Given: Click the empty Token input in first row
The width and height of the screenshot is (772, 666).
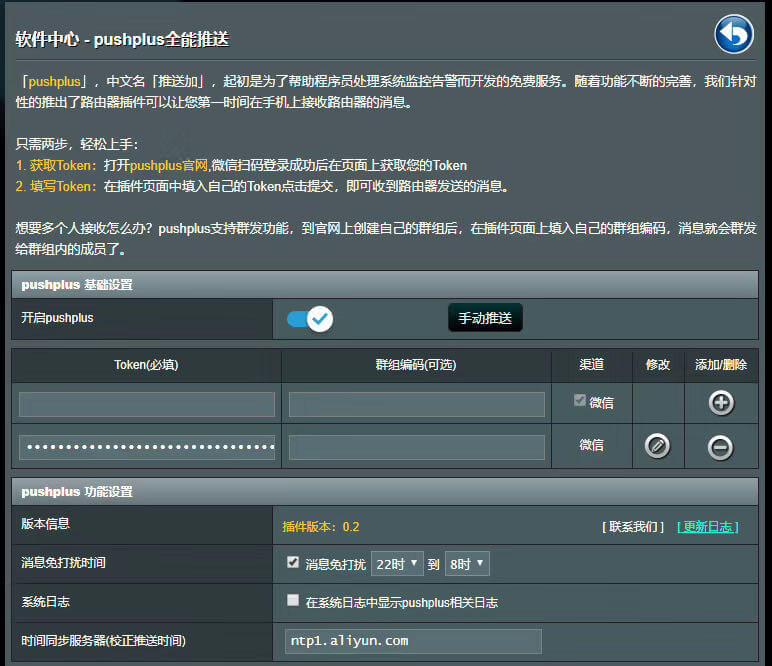Looking at the screenshot, I should pyautogui.click(x=147, y=404).
